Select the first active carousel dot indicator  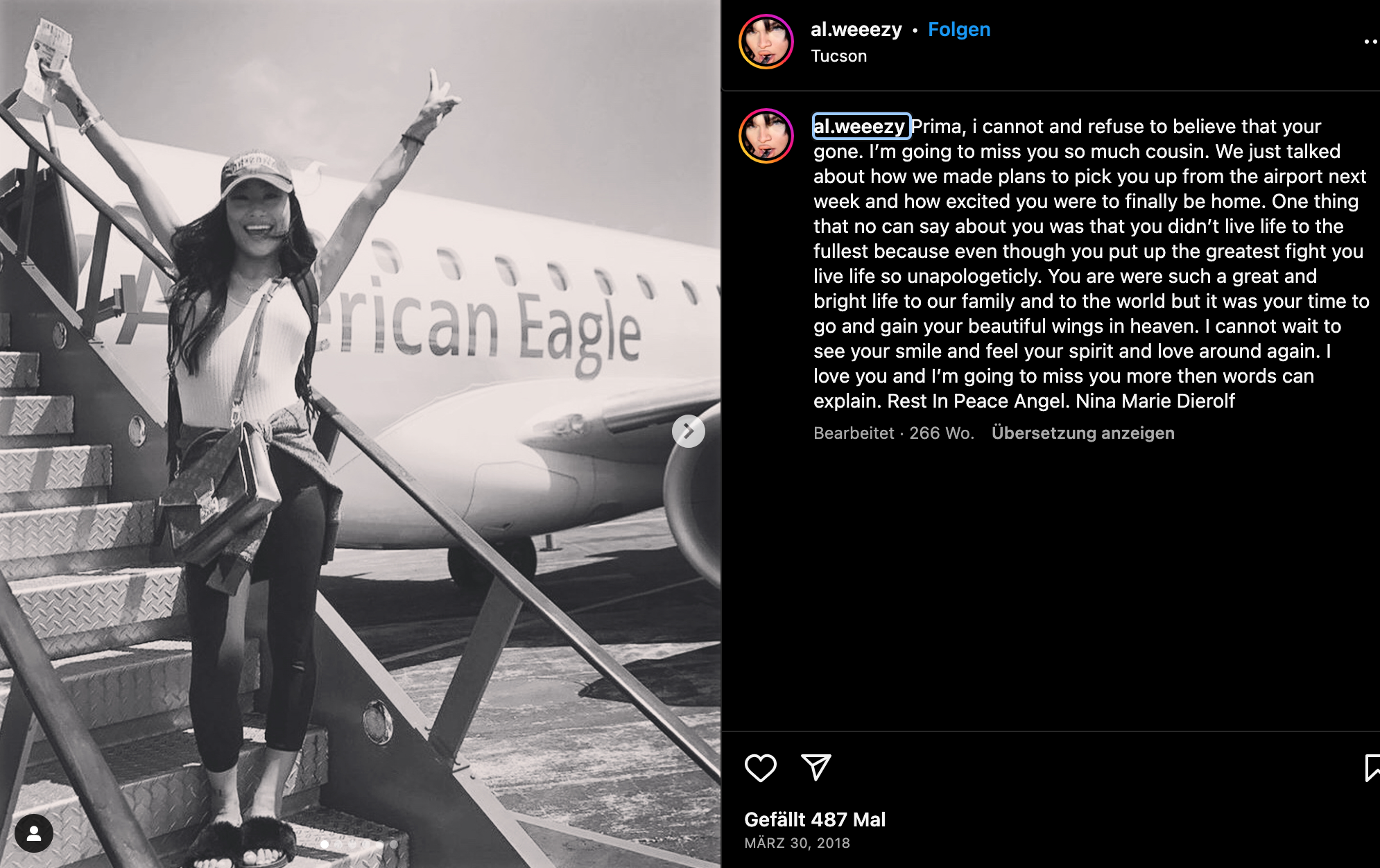(x=325, y=844)
